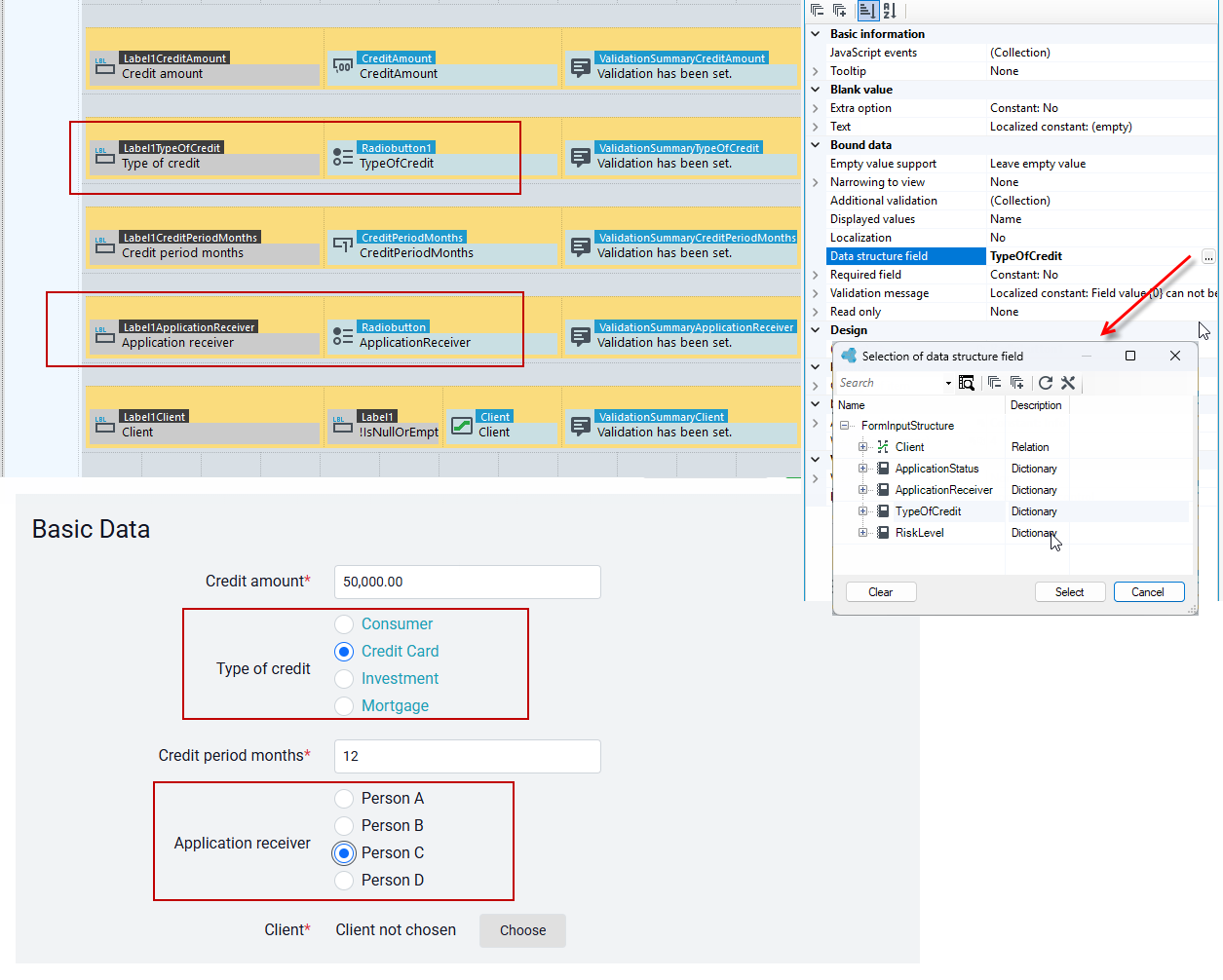
Task: Open the Search field dropdown arrow
Action: tap(948, 384)
